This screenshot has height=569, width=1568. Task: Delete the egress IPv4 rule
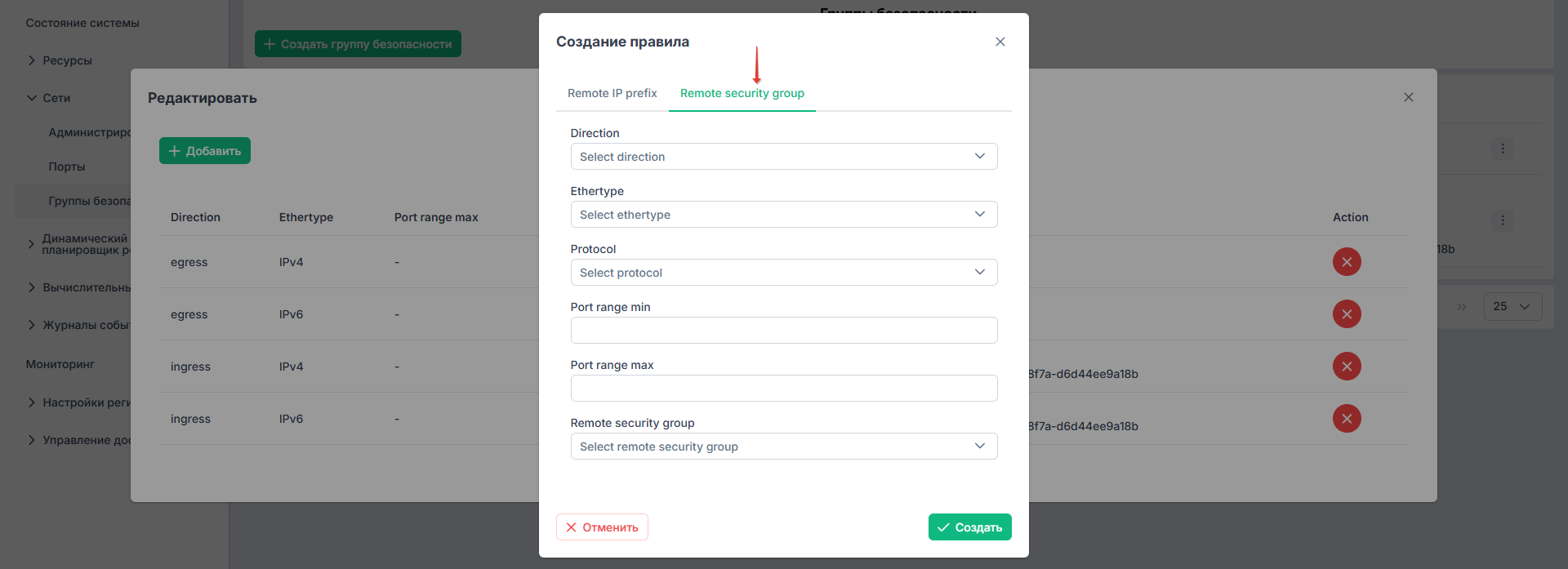tap(1347, 262)
